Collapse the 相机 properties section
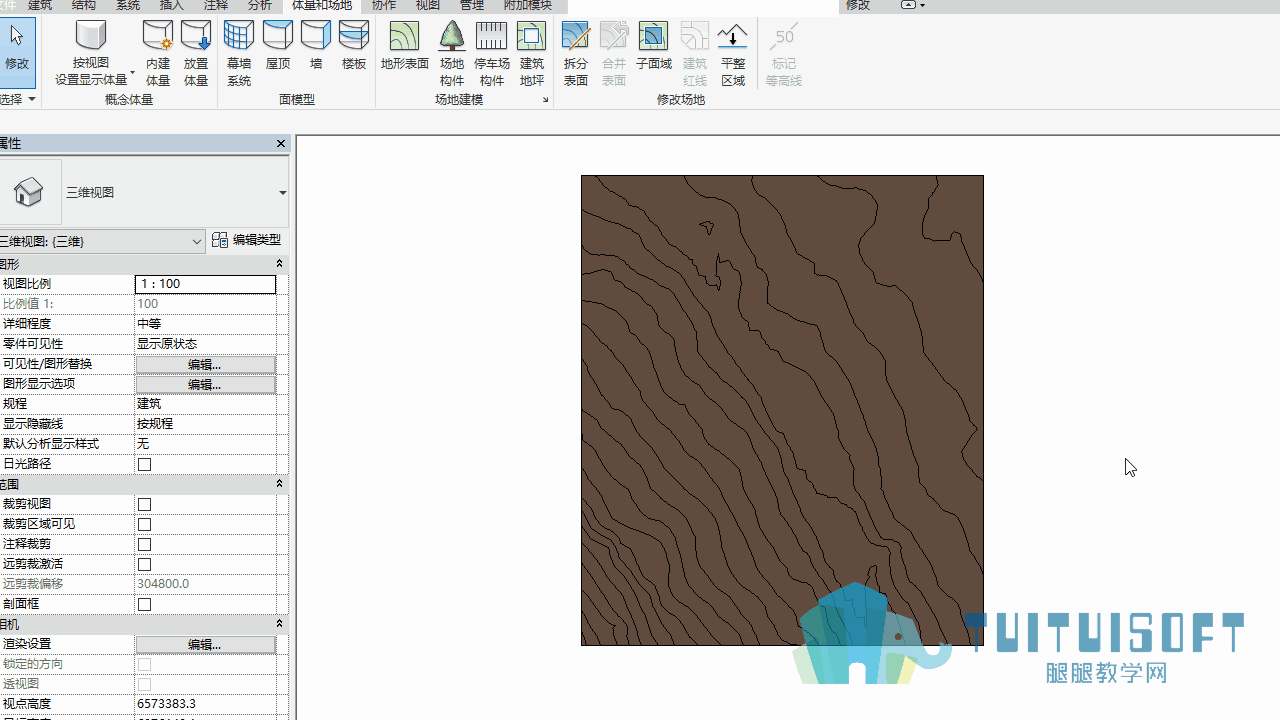The width and height of the screenshot is (1280, 720). [x=279, y=624]
